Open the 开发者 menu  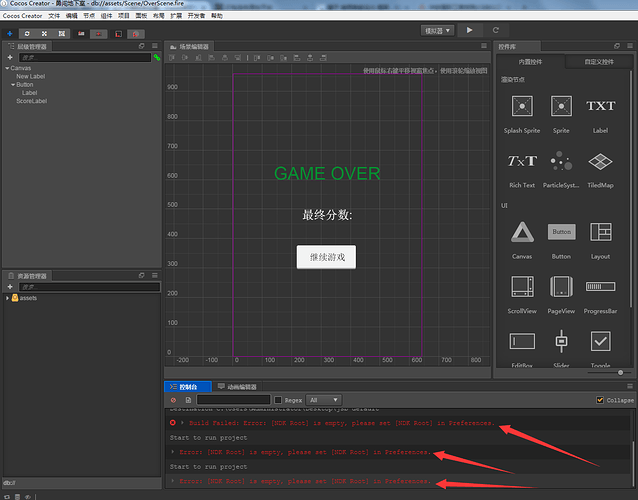tap(197, 16)
